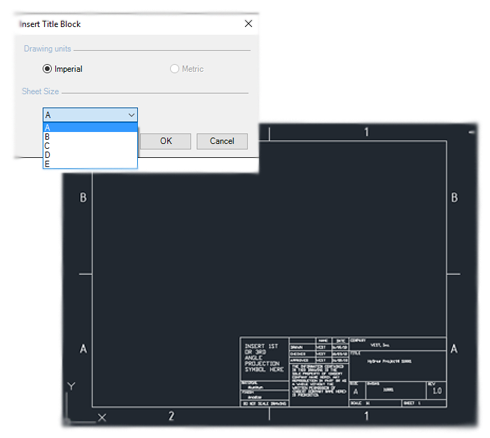Pick highlighted sheet size A in list
The image size is (490, 438).
90,127
